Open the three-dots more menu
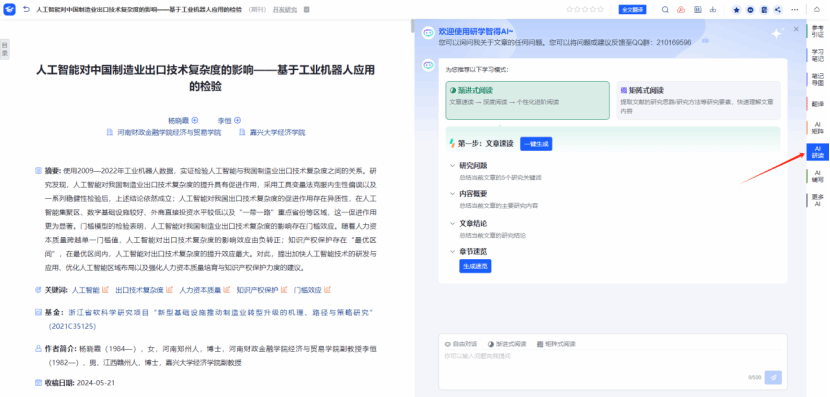The image size is (830, 397). (795, 10)
